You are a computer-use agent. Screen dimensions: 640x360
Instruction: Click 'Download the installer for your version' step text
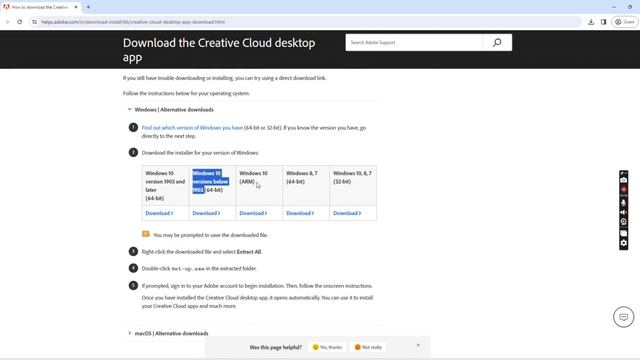point(200,153)
